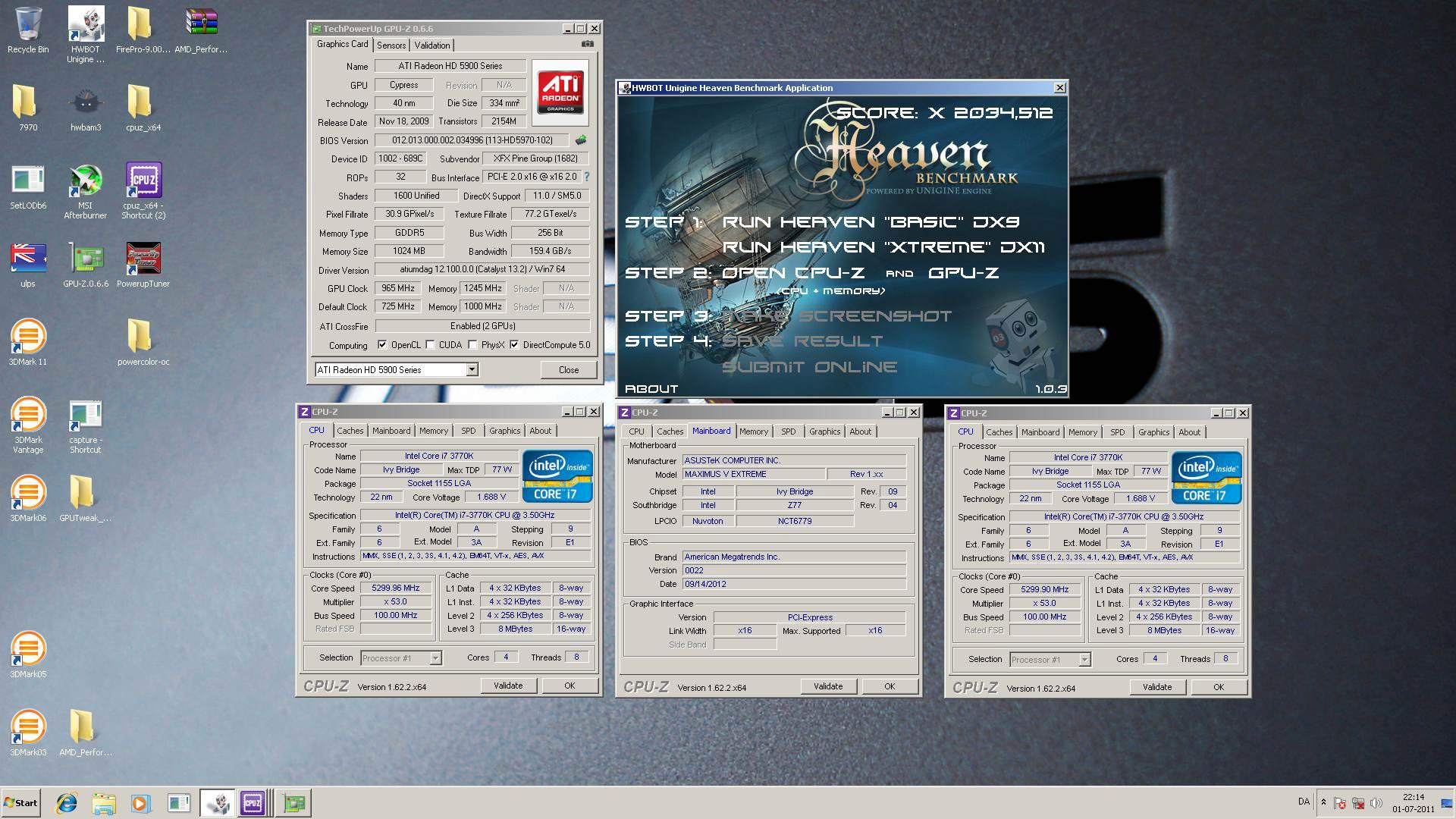Click Validate in left CPU-Z window
Screen dimensions: 1456x819
508,686
